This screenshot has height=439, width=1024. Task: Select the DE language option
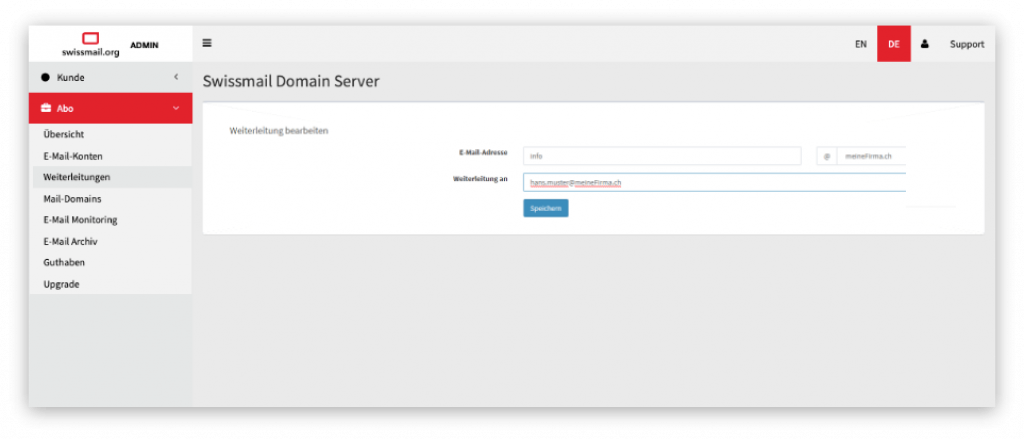tap(893, 44)
